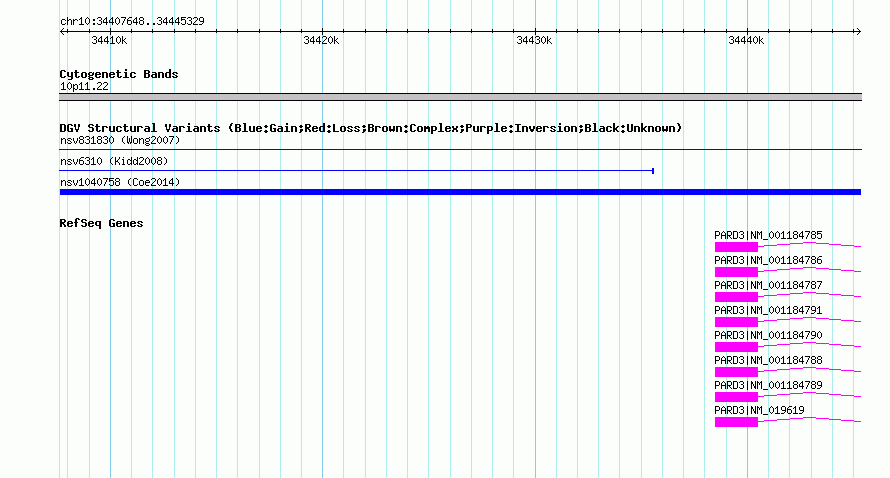The image size is (890, 478).
Task: Click the magenta exon of PARD3|NM_001184786
Action: pos(736,272)
